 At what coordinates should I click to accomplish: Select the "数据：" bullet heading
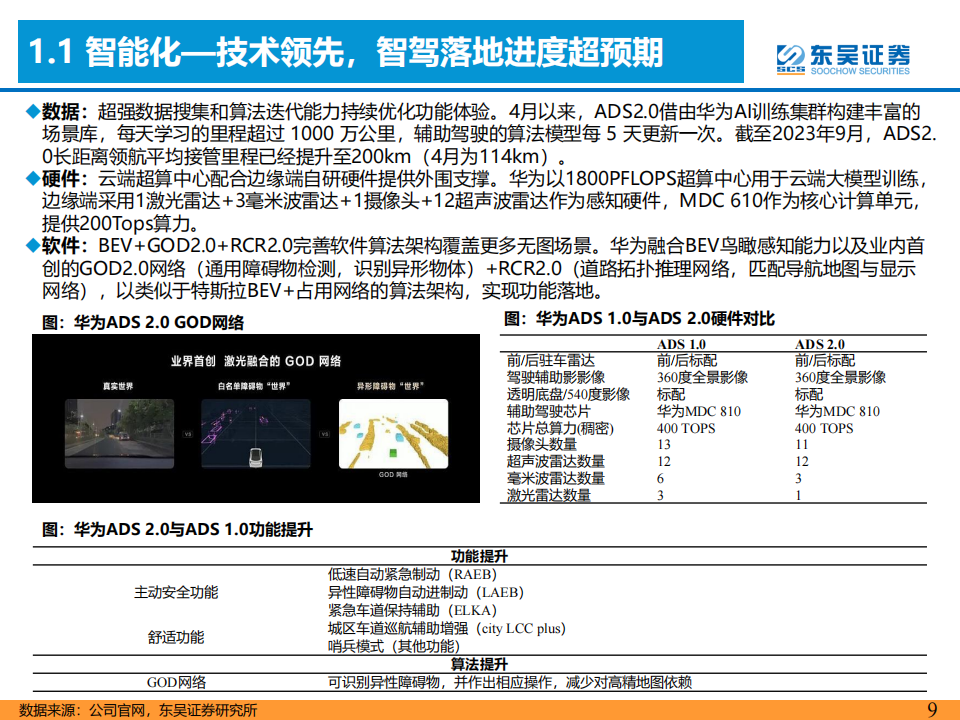pos(65,111)
